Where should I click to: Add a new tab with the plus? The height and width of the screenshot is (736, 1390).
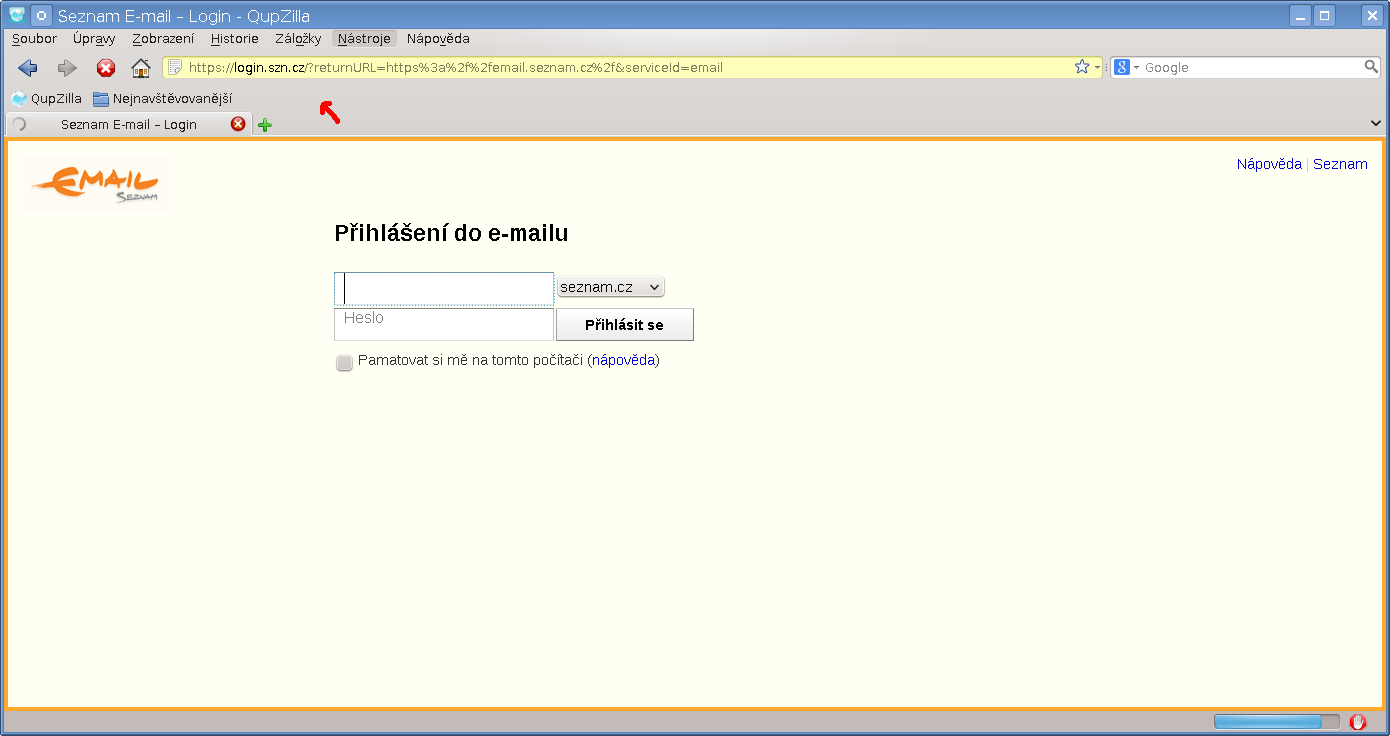(265, 125)
